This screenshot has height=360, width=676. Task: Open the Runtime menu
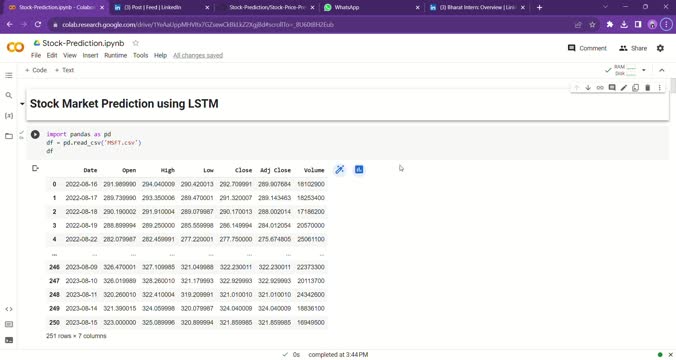click(116, 55)
